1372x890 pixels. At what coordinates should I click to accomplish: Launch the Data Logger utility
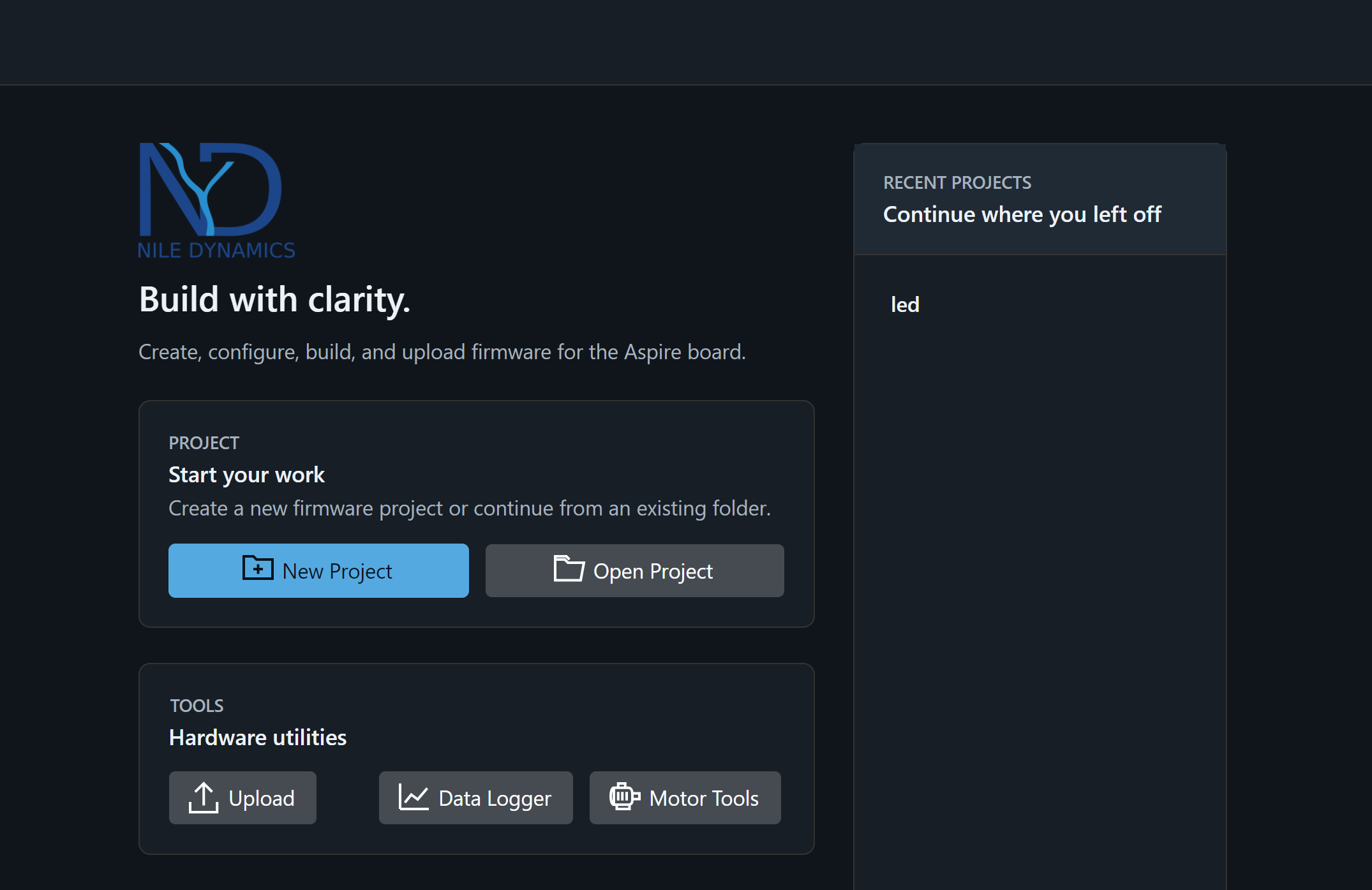(x=475, y=797)
